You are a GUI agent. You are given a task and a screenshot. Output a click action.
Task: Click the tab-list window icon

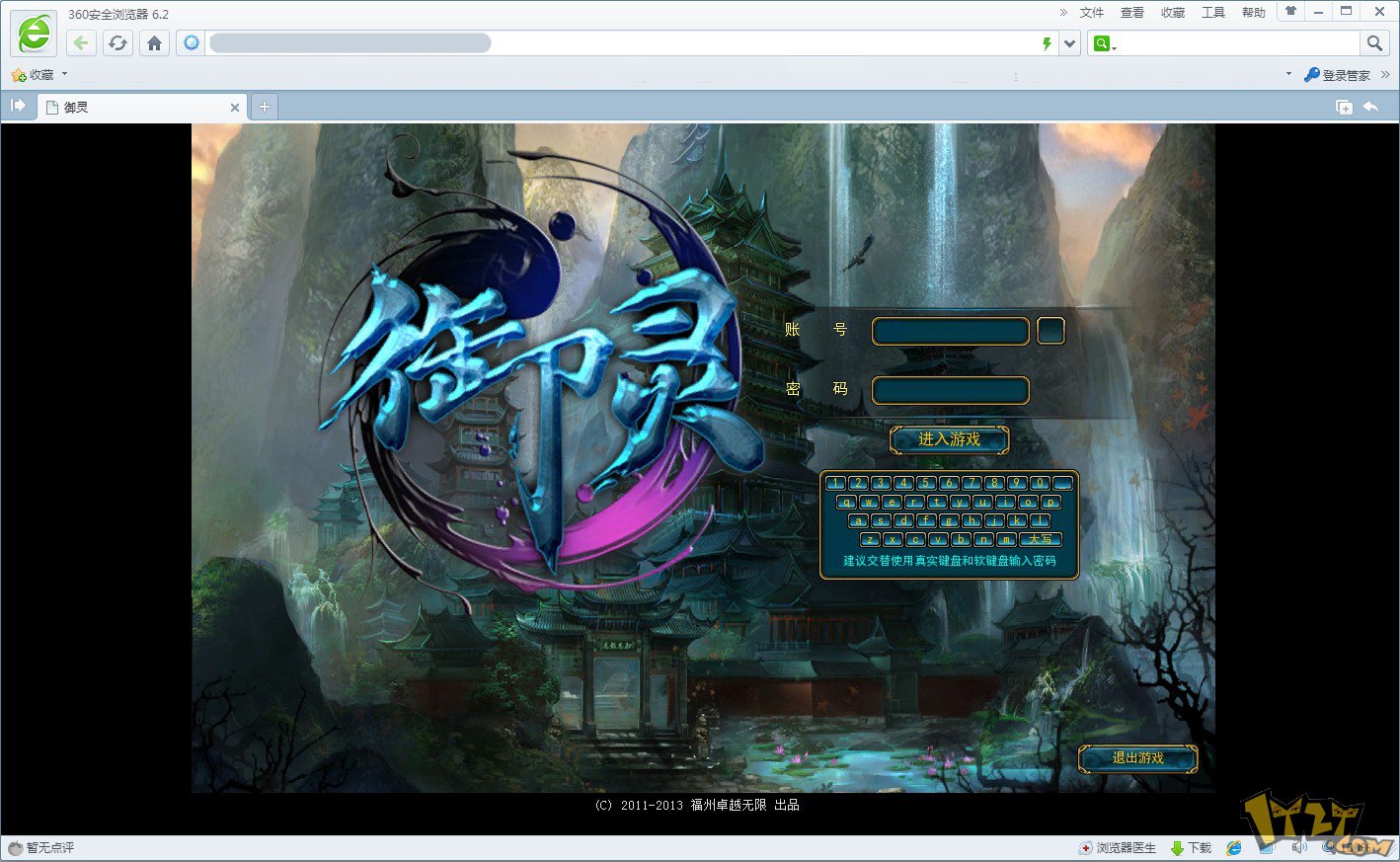tap(1344, 107)
